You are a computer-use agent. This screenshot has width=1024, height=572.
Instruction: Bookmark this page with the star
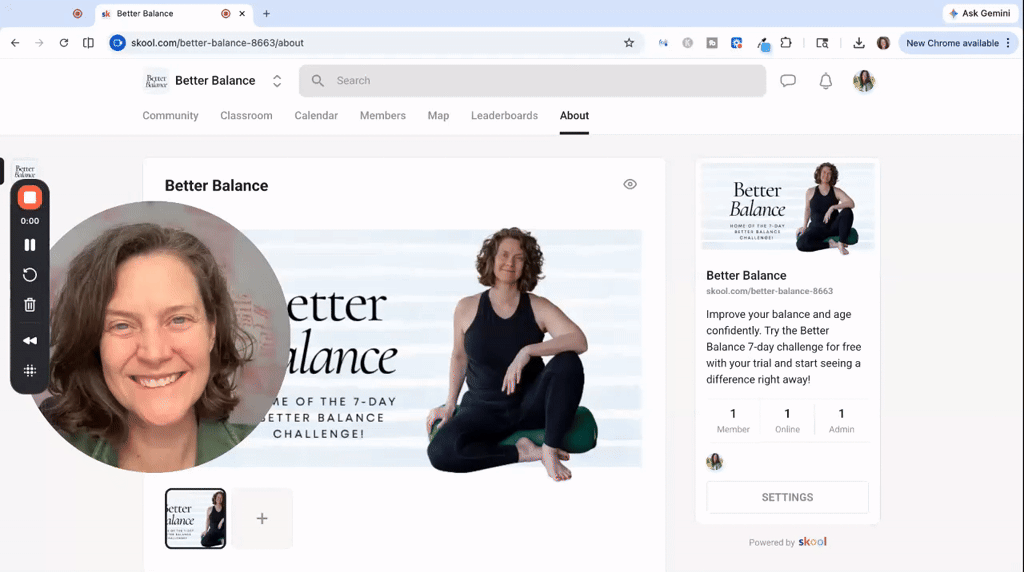(x=629, y=43)
